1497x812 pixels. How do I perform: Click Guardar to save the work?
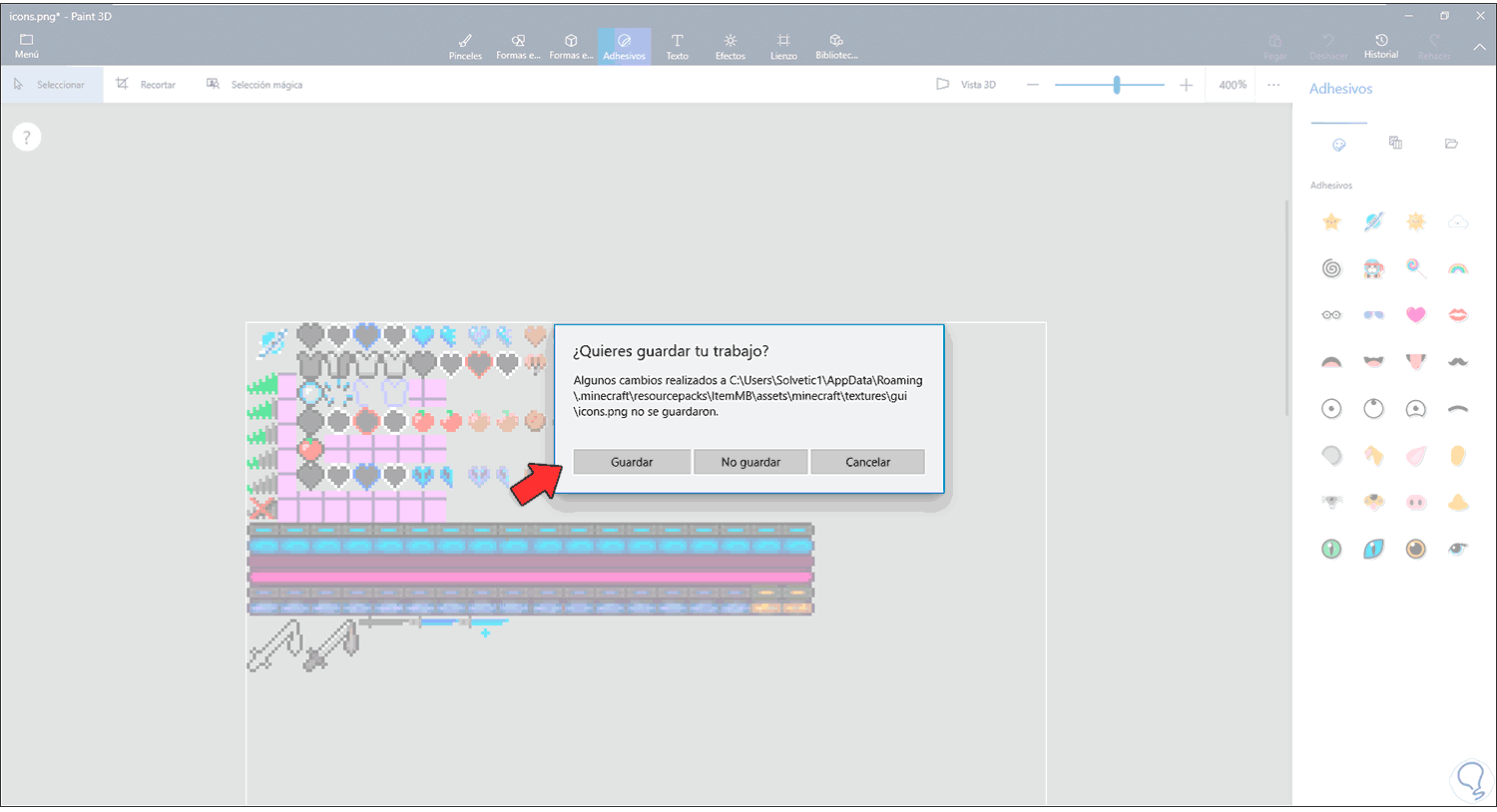pyautogui.click(x=632, y=462)
